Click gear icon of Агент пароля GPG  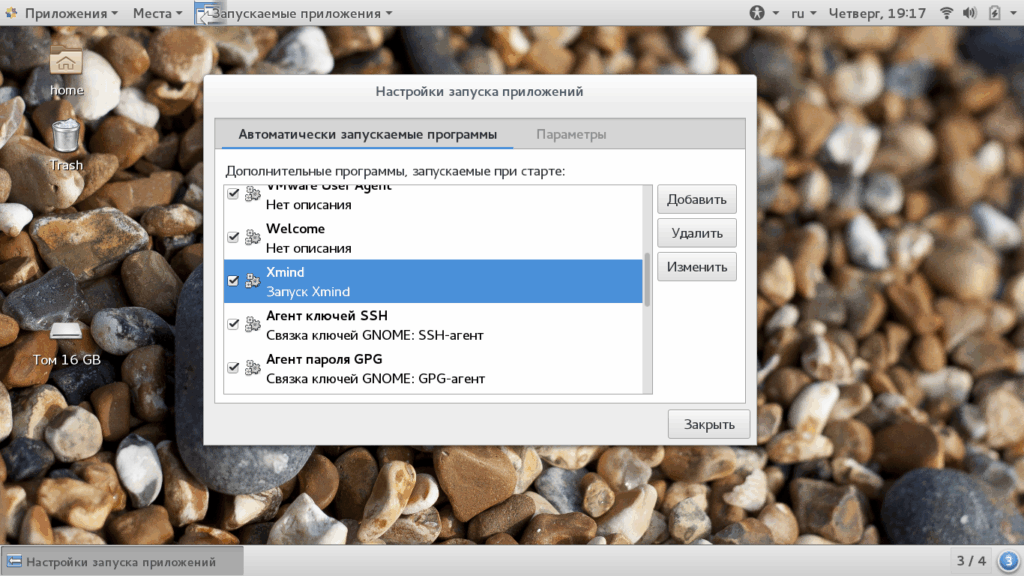[253, 368]
